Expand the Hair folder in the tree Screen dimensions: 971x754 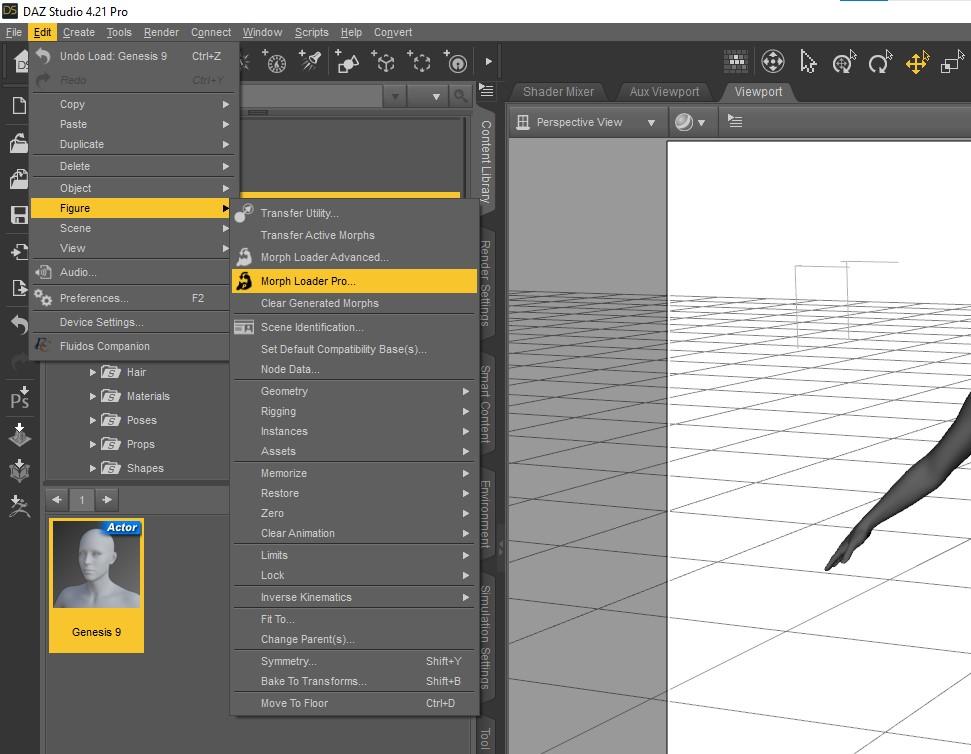coord(93,372)
